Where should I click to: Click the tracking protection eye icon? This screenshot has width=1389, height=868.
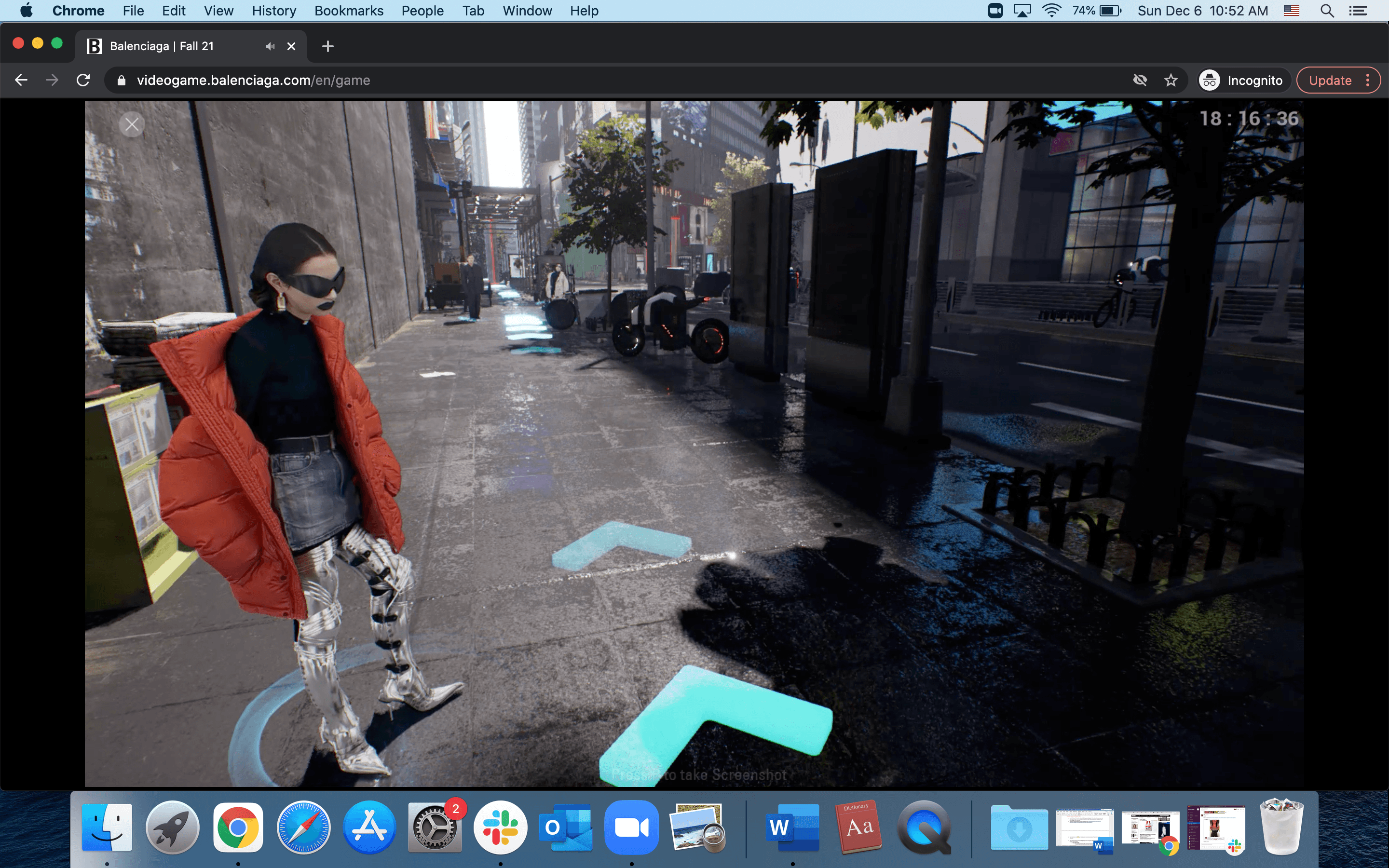pyautogui.click(x=1140, y=81)
